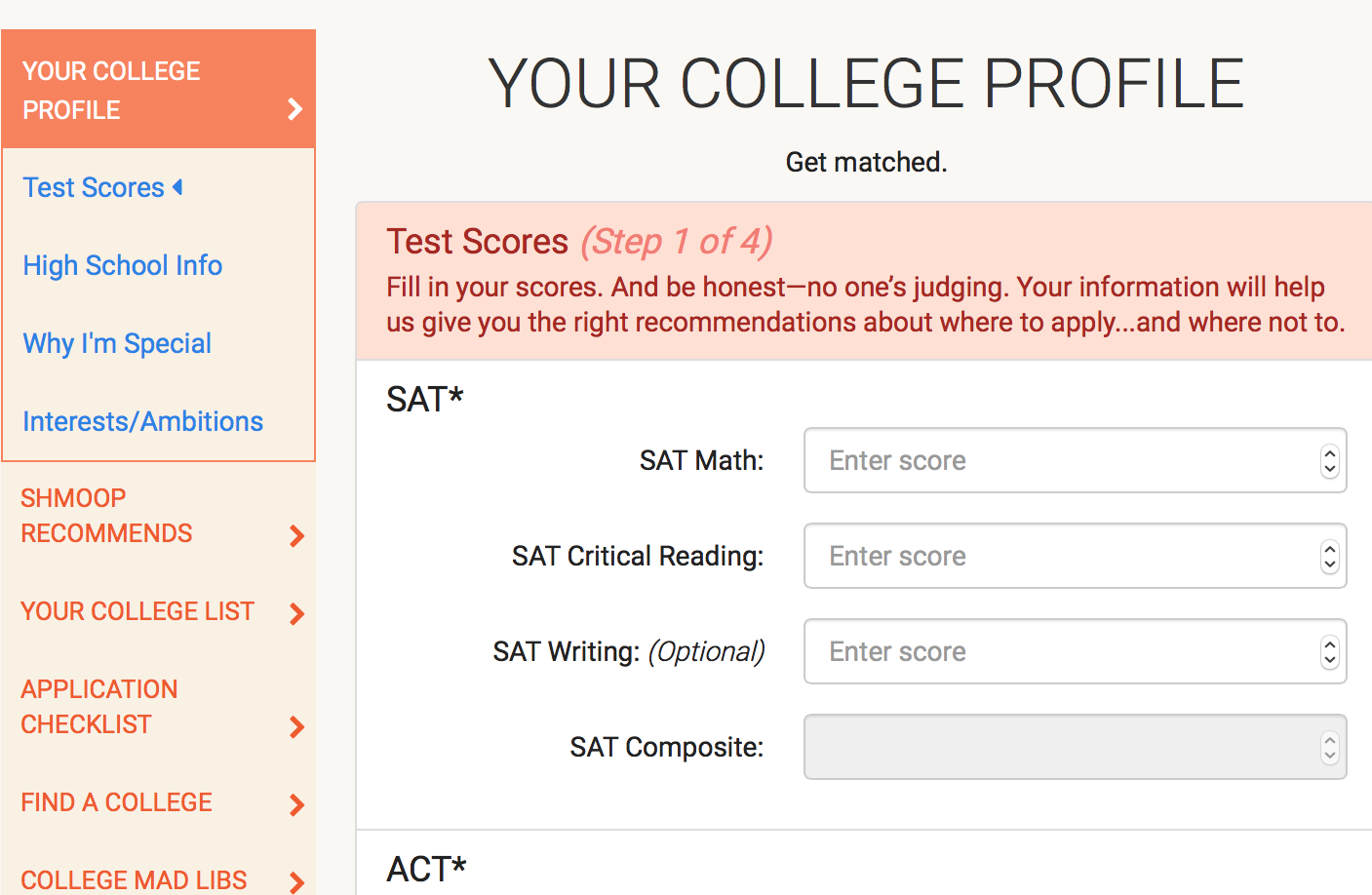This screenshot has width=1372, height=895.
Task: Open the Why I'm Special section
Action: 117,343
